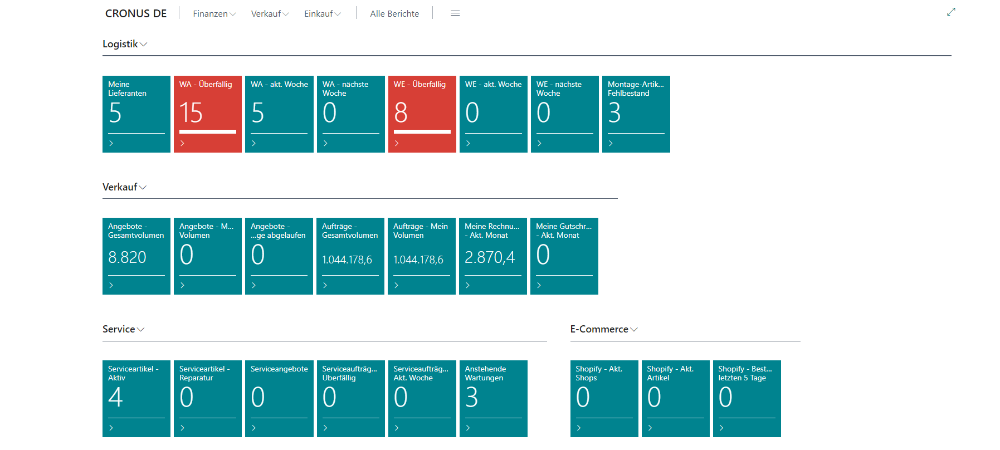Open the Einkauf menu

(322, 13)
